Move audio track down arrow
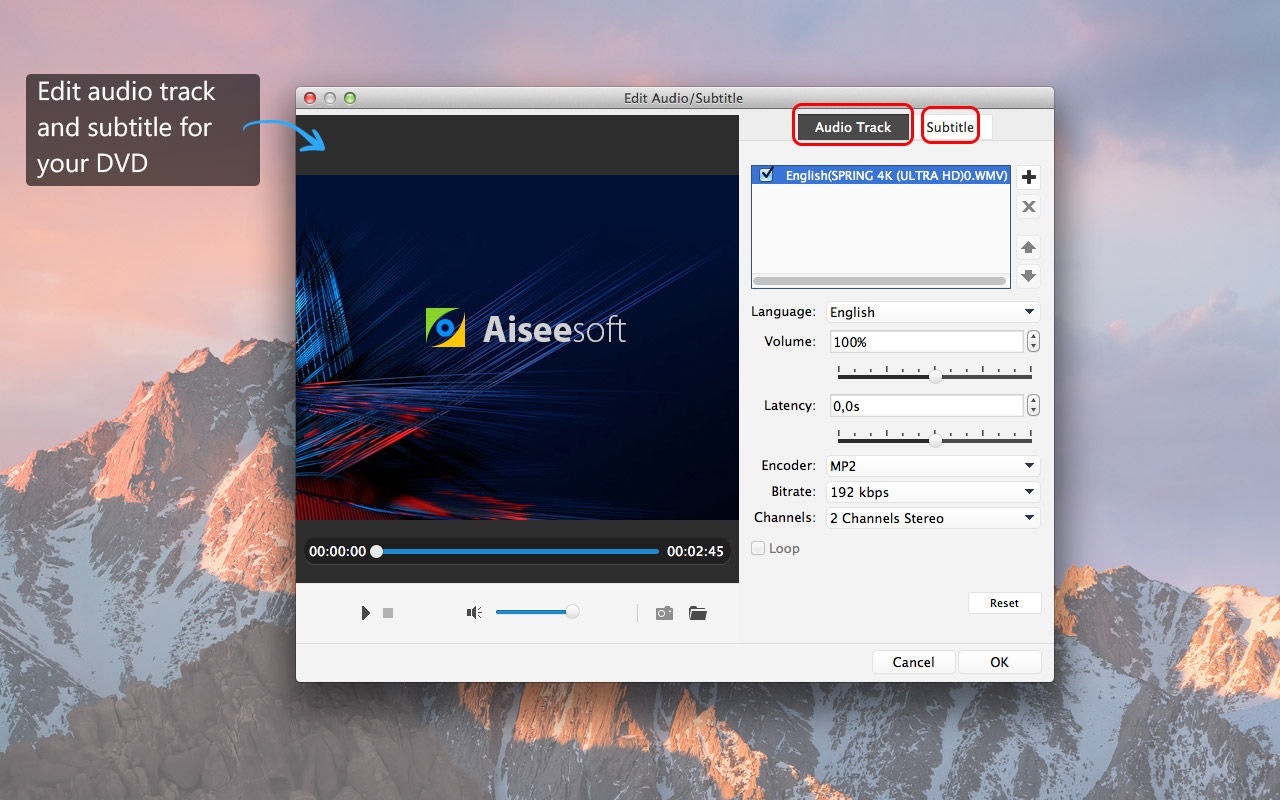Image resolution: width=1280 pixels, height=800 pixels. 1028,276
